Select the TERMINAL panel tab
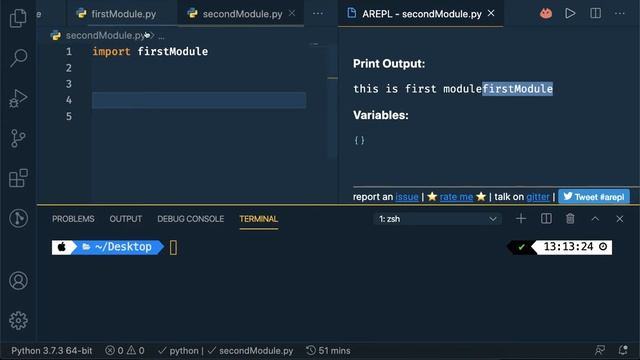 tap(259, 219)
